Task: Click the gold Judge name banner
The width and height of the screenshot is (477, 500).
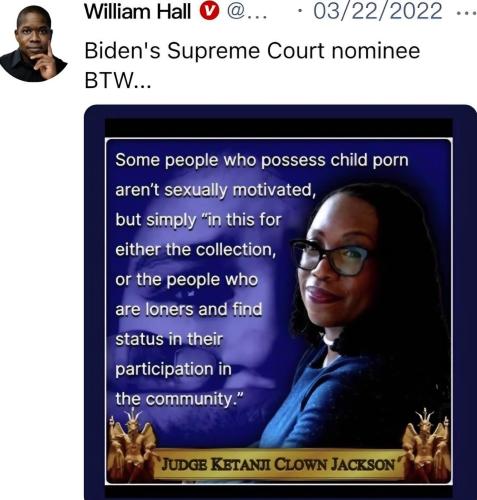Action: click(x=279, y=464)
